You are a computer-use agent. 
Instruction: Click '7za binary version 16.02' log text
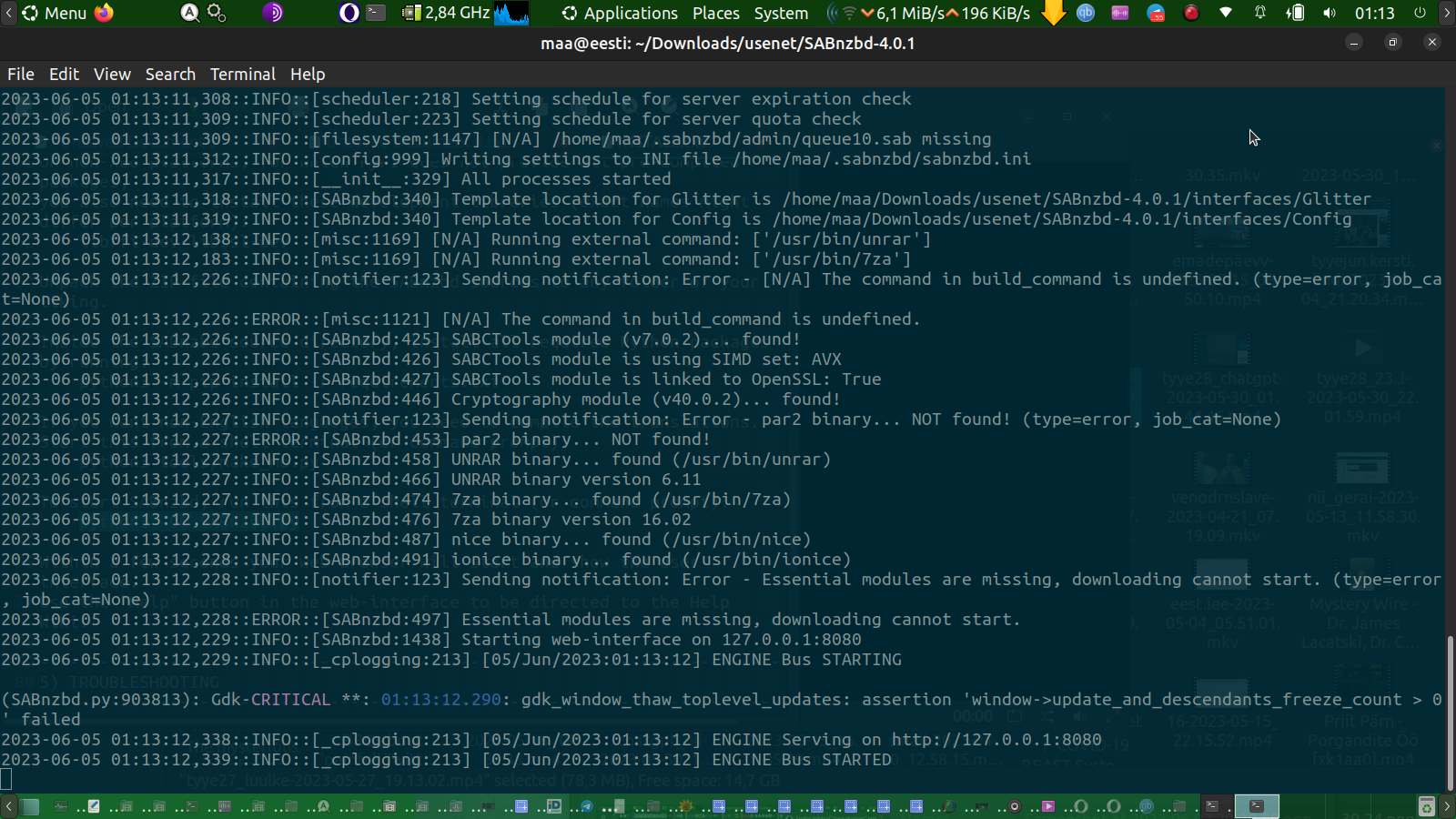(571, 520)
